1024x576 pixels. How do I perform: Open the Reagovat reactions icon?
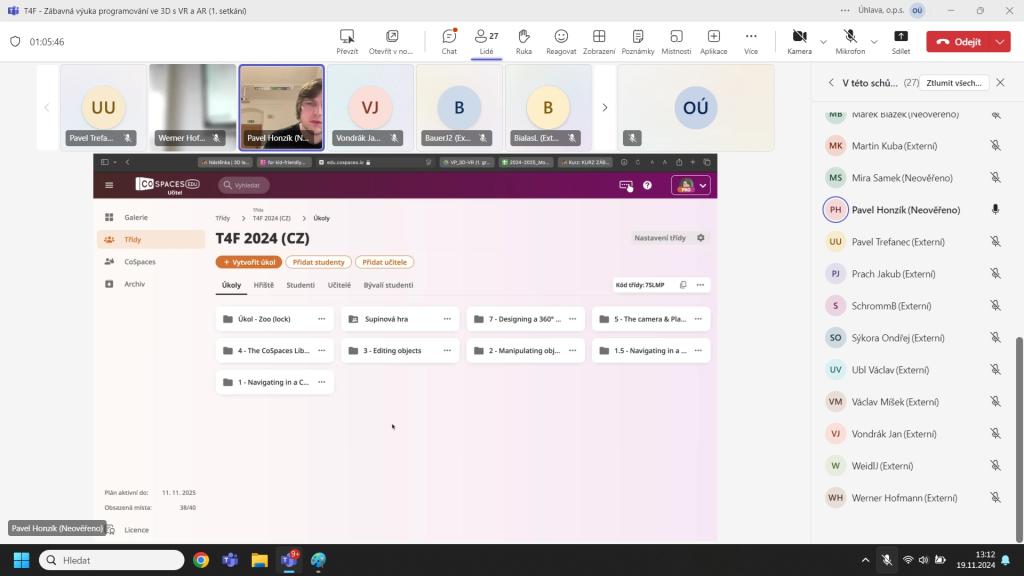[561, 41]
